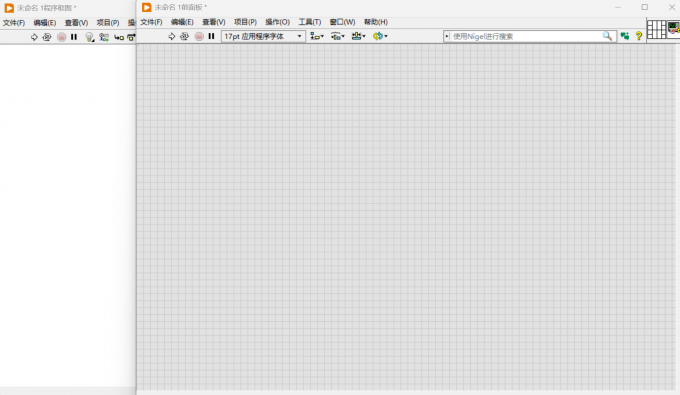
Task: Open the 17pt application font dropdown
Action: point(263,36)
